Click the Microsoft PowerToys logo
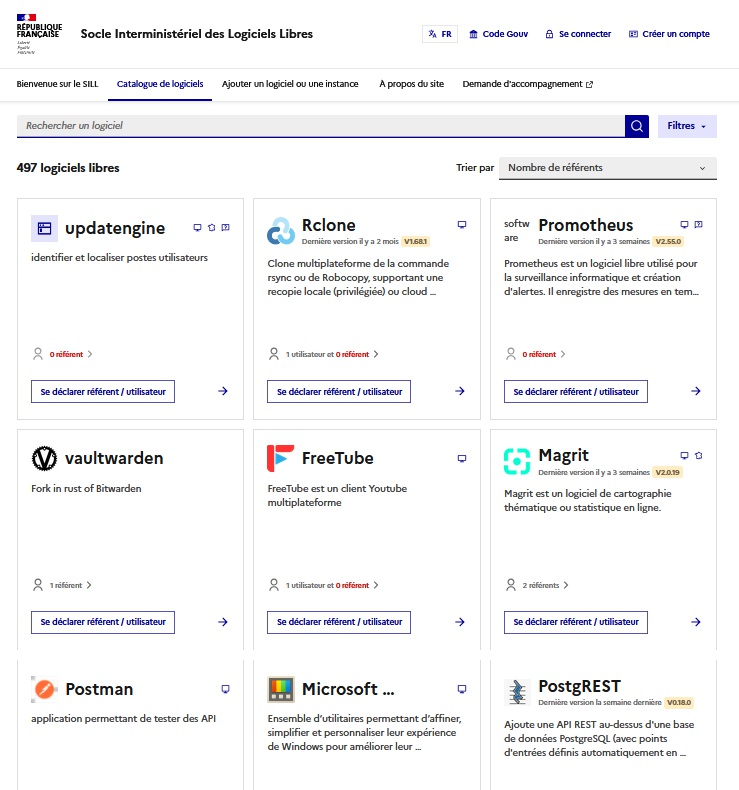The image size is (739, 790). click(x=281, y=689)
